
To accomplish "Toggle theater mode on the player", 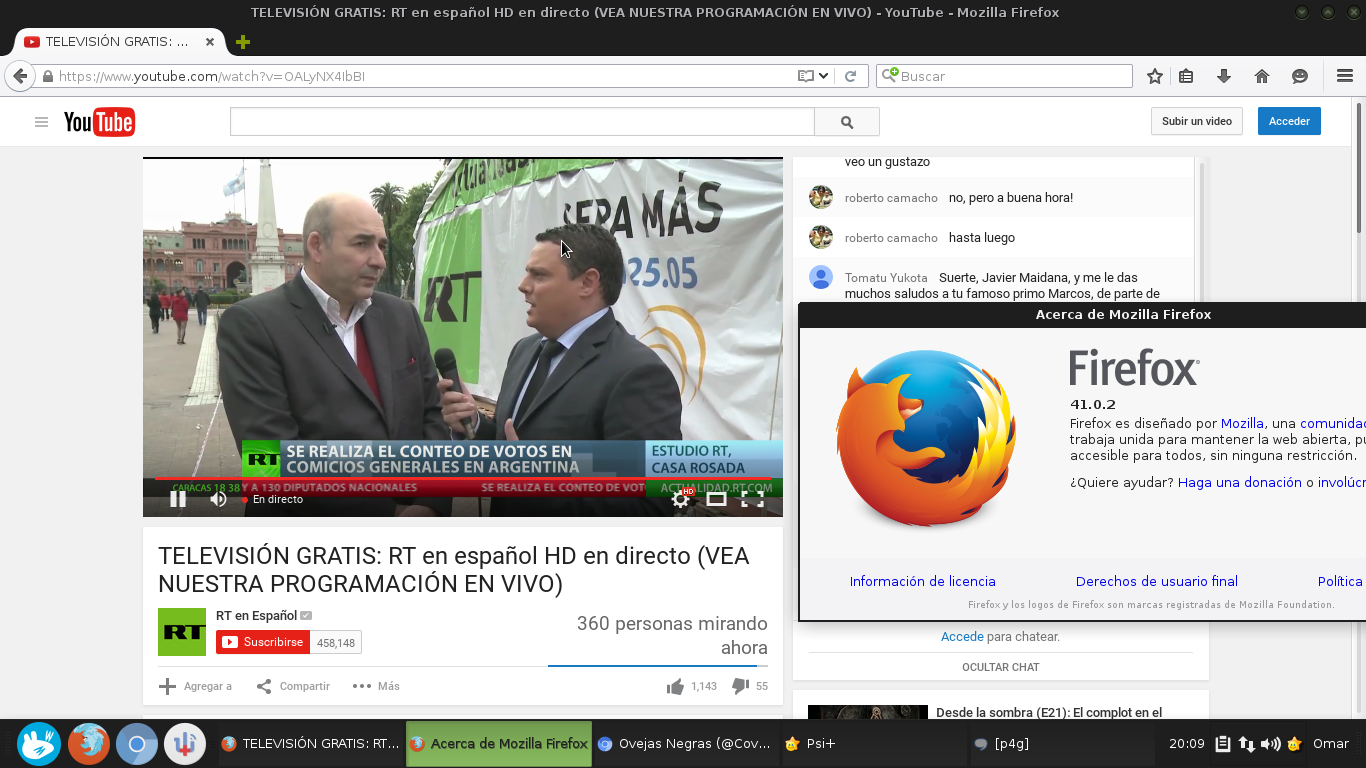I will [716, 499].
